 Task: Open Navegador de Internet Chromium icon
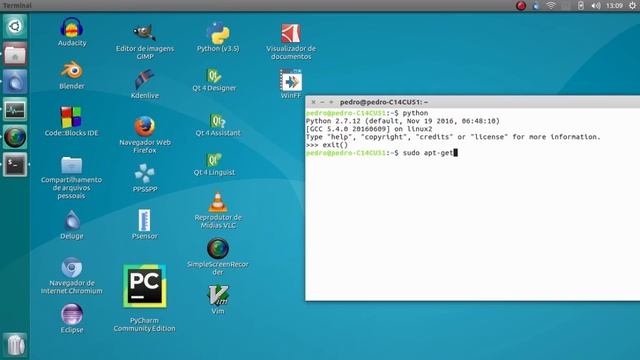coord(72,268)
